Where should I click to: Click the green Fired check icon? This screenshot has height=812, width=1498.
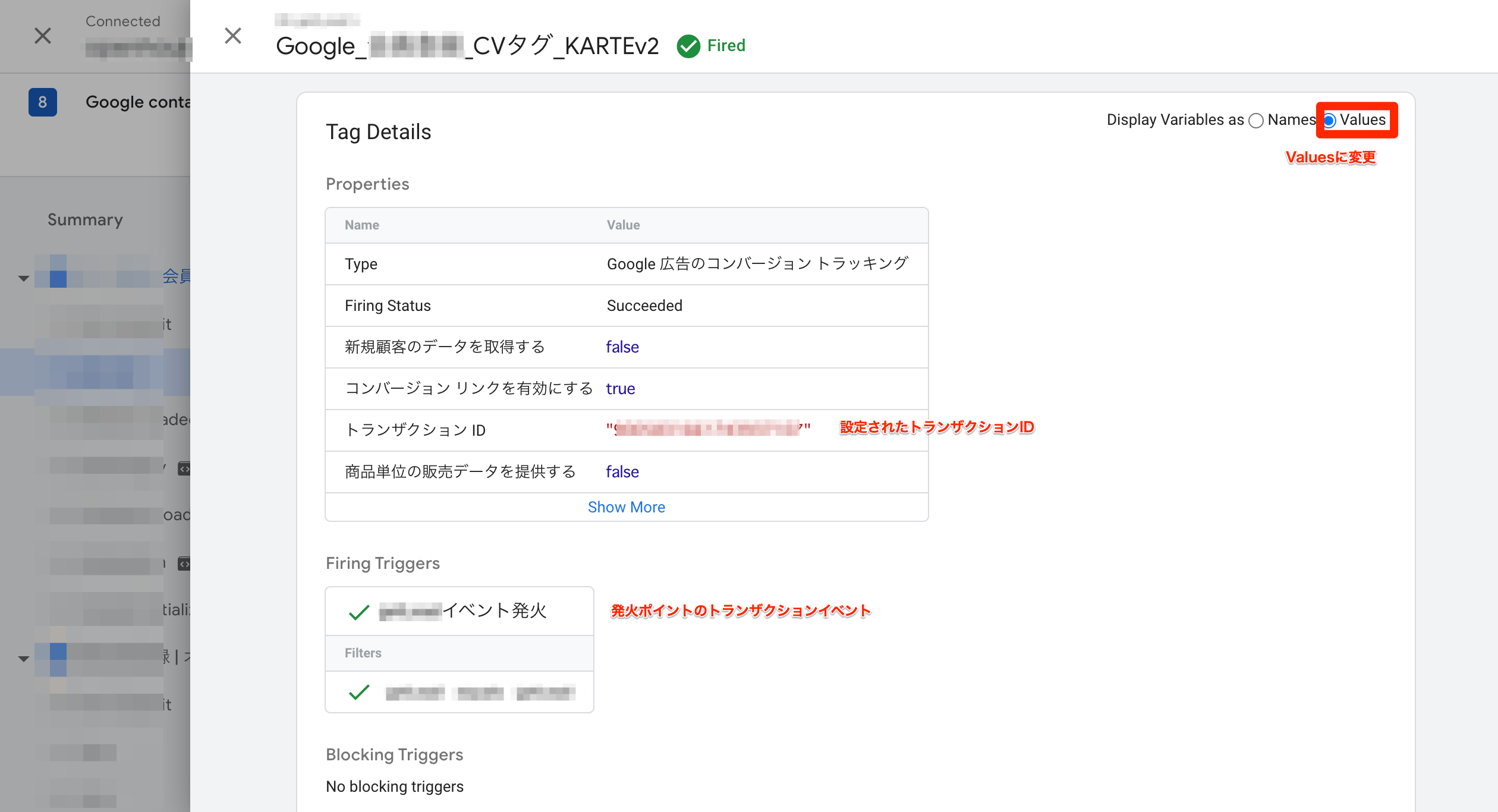688,46
